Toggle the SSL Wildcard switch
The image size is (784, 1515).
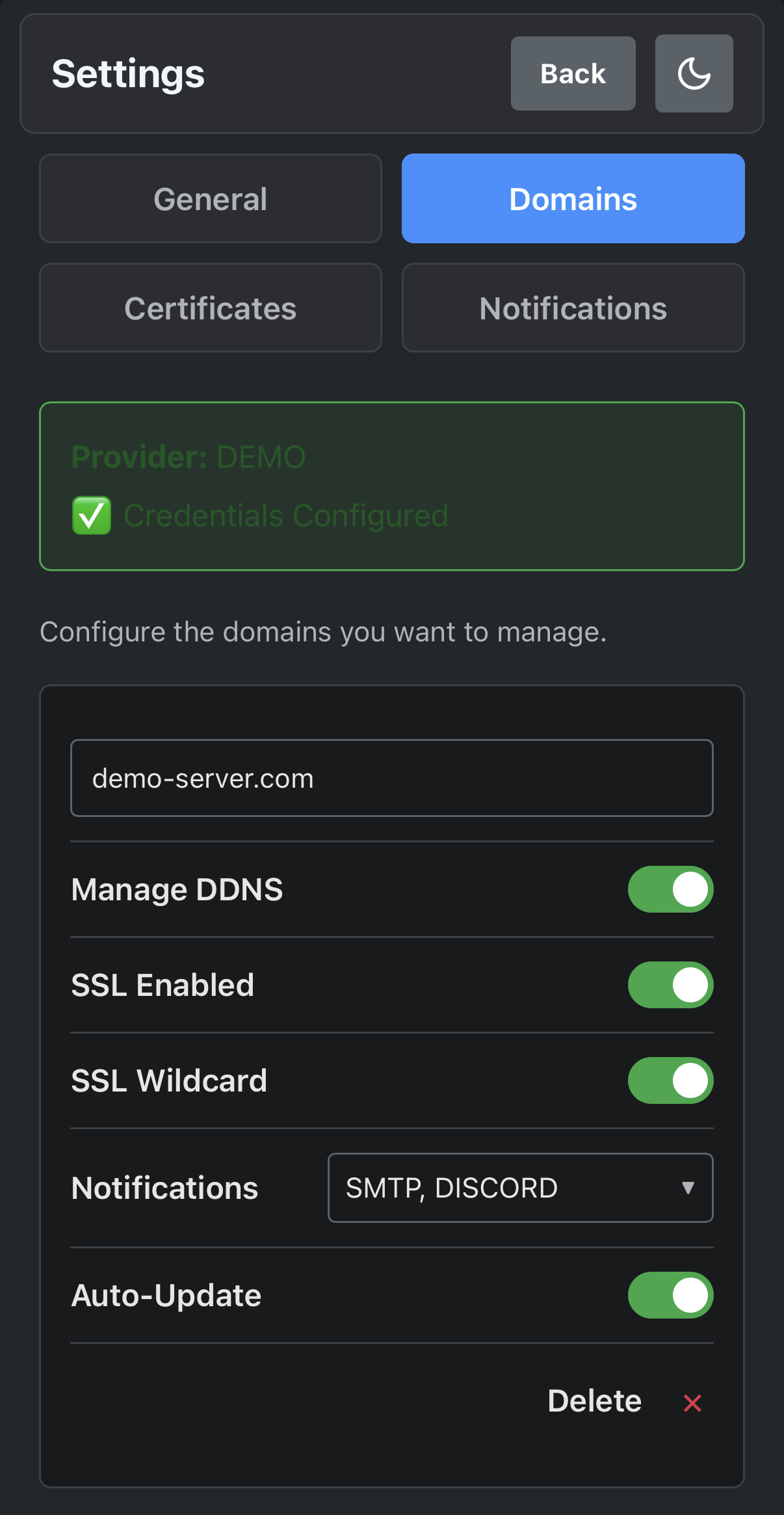(670, 1080)
